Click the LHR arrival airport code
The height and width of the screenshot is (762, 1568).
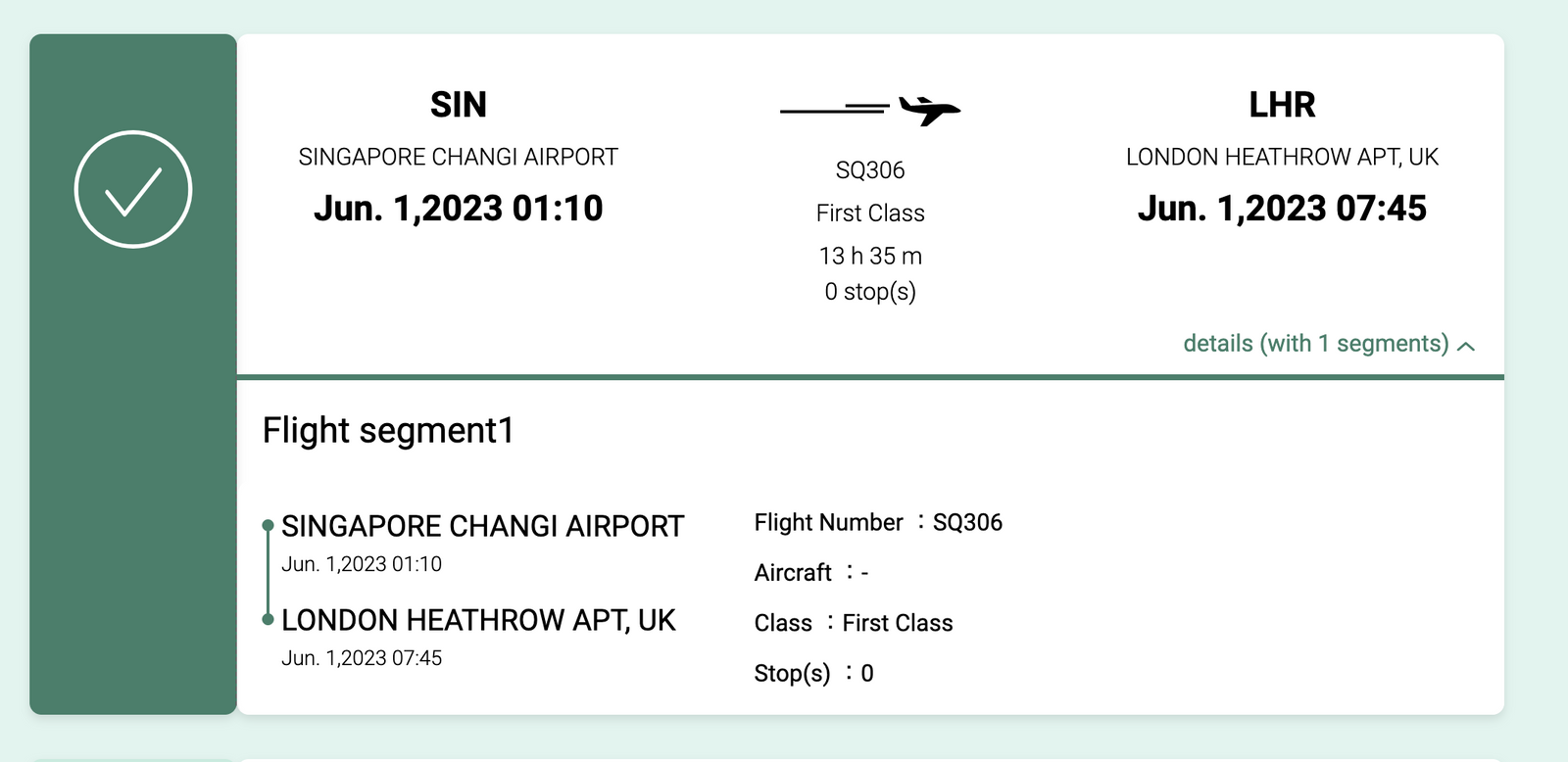pos(1282,105)
